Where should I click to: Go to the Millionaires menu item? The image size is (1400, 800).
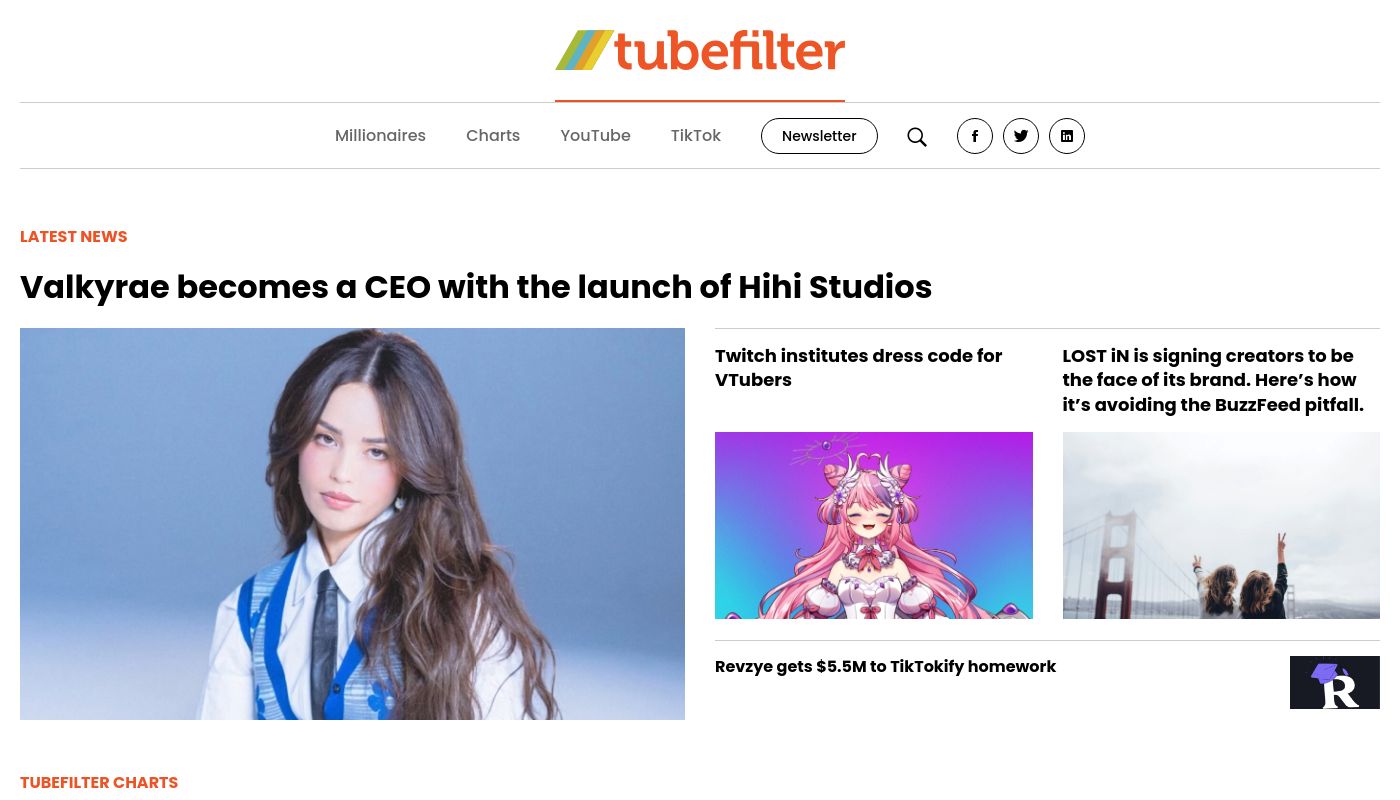(x=380, y=136)
